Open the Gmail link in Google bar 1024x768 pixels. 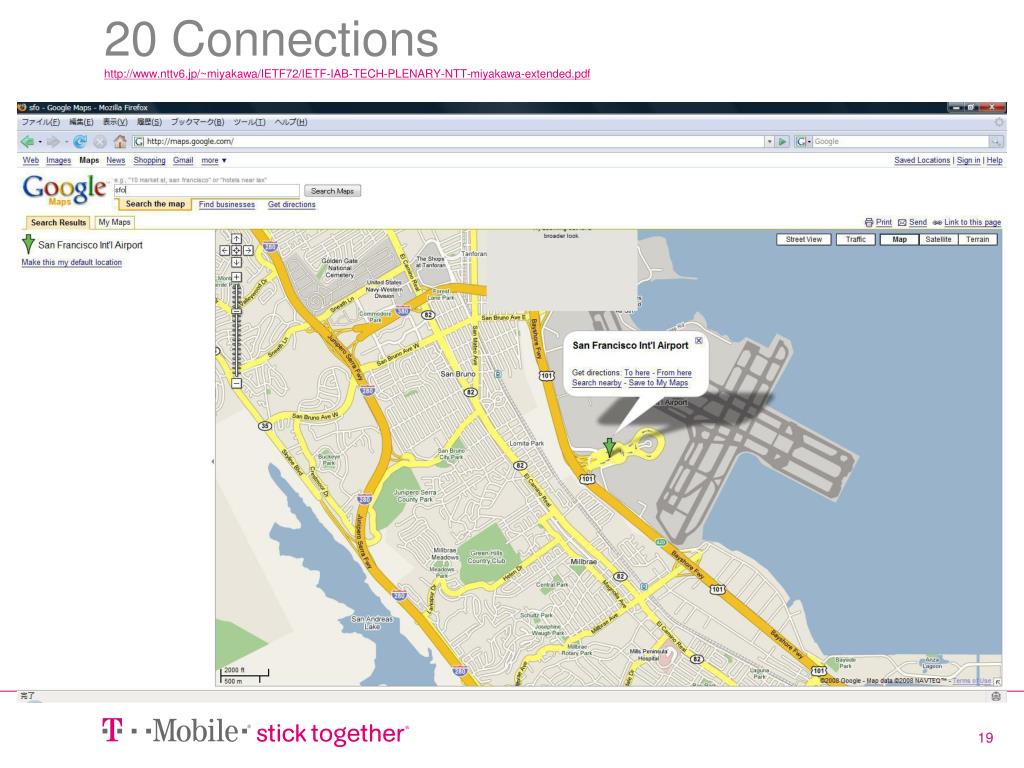pyautogui.click(x=183, y=160)
